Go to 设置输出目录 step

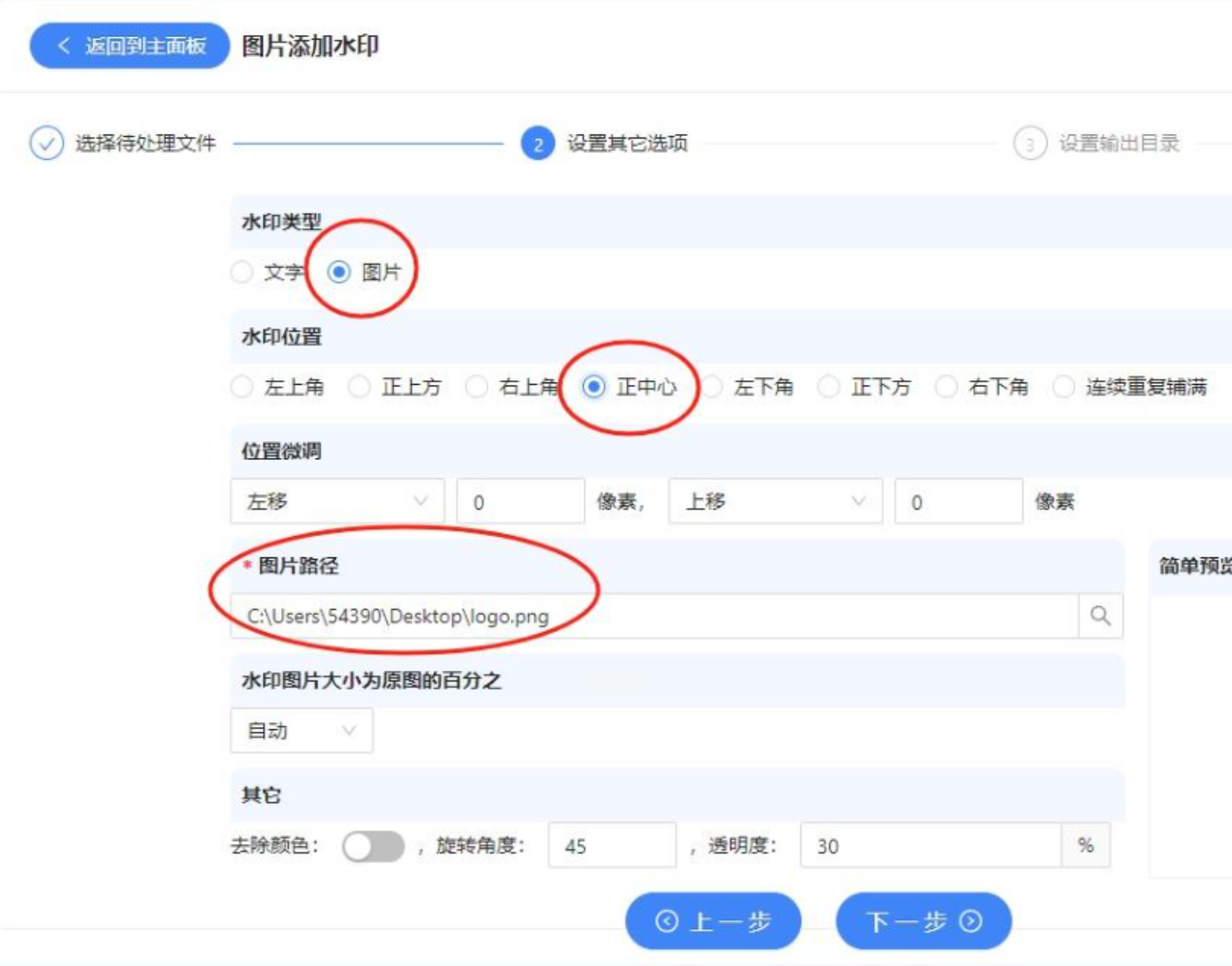[1120, 143]
